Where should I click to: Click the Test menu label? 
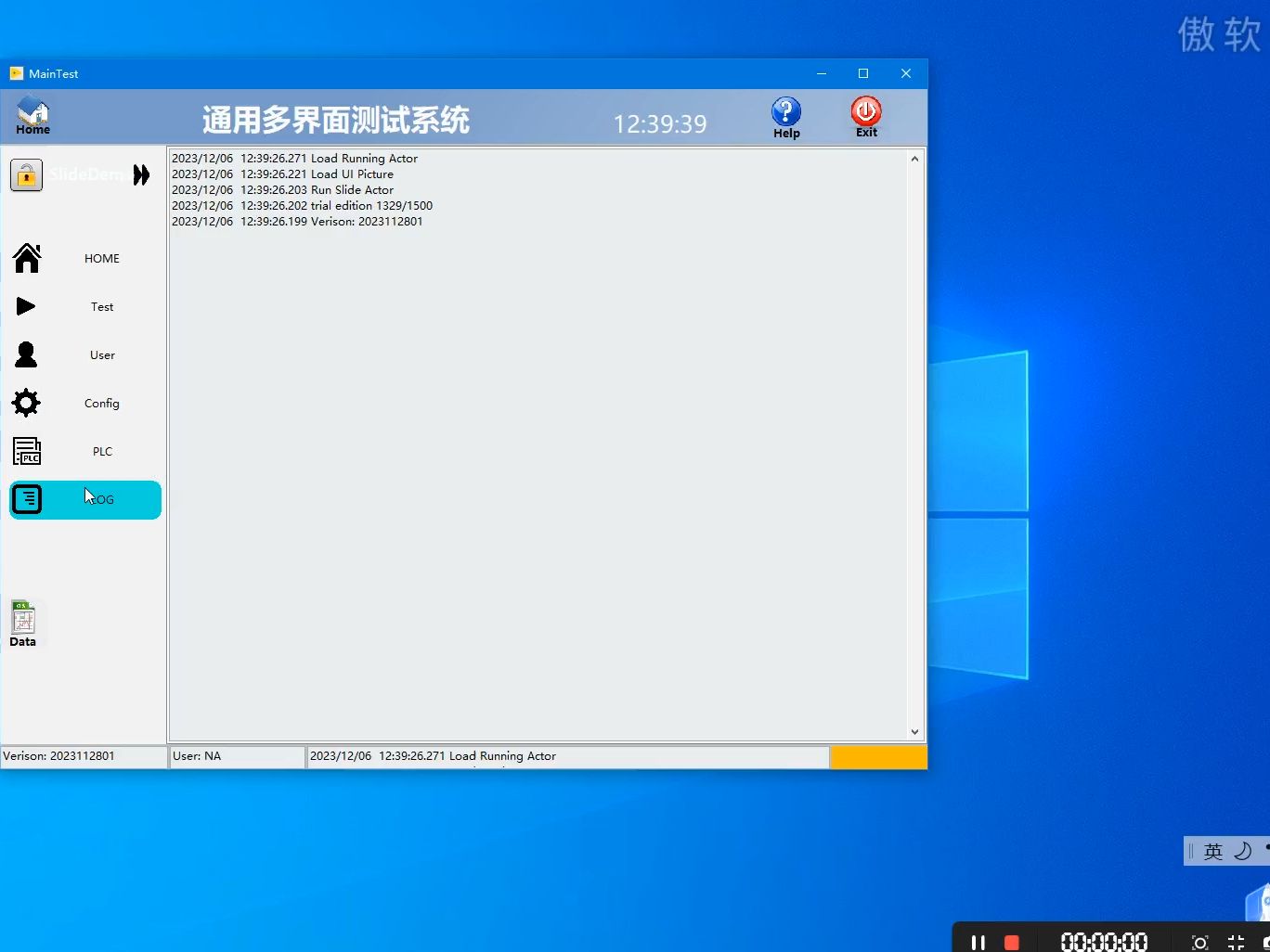(x=102, y=307)
